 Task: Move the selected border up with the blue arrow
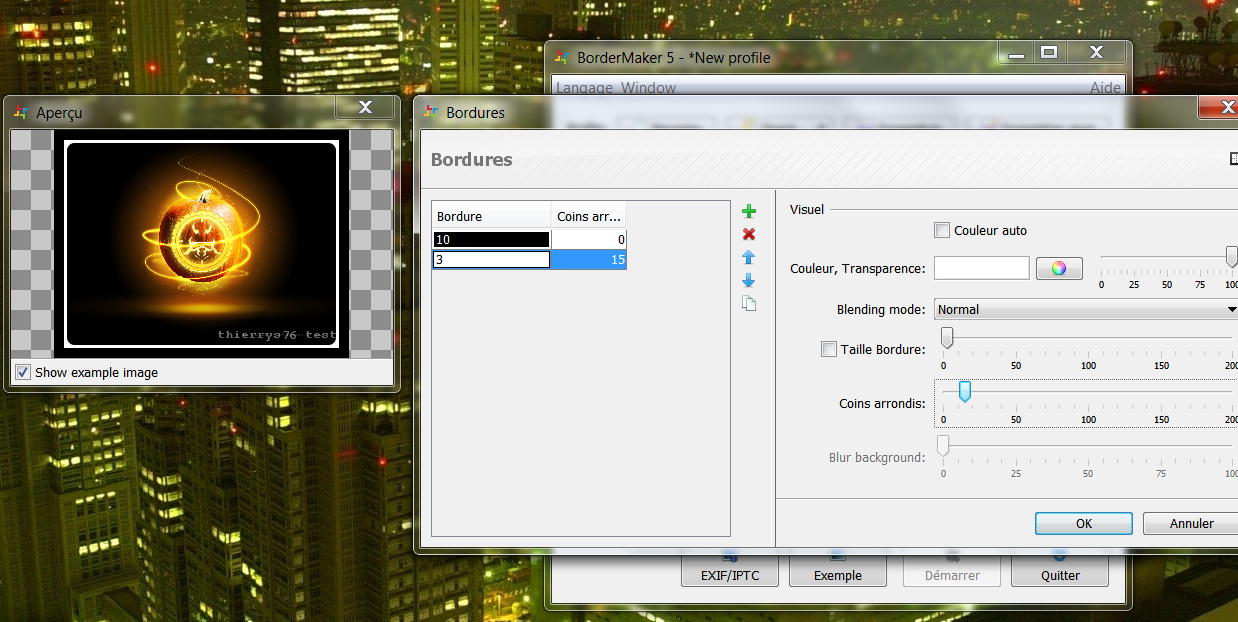click(749, 257)
